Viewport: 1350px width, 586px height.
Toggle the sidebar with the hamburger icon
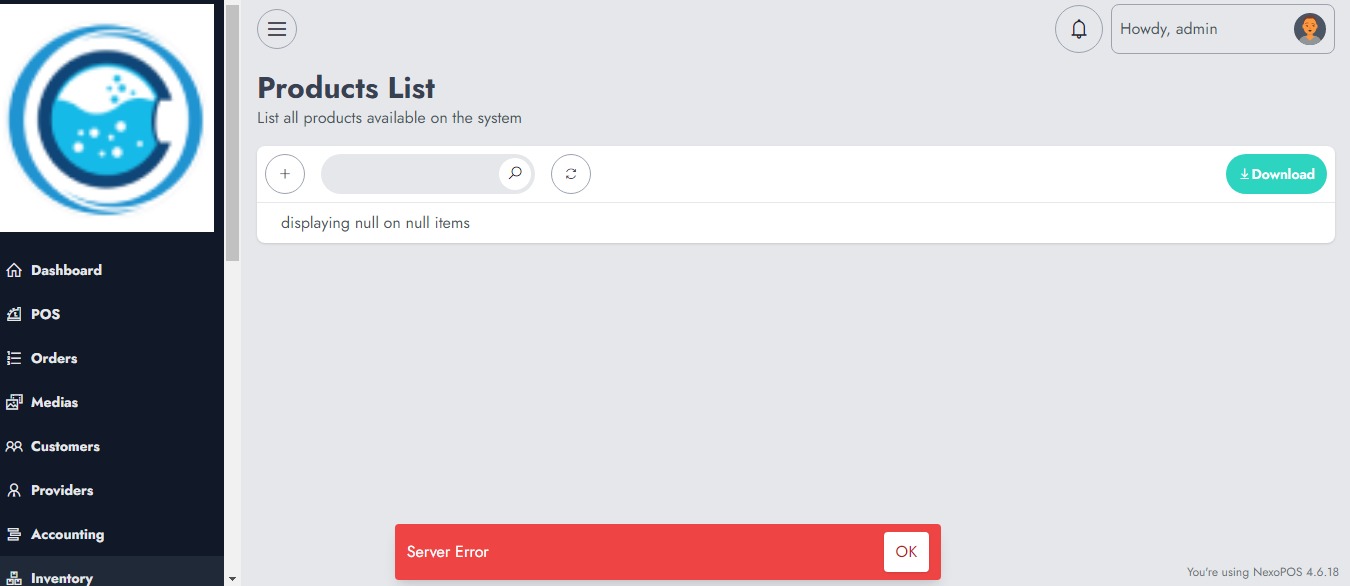point(276,28)
